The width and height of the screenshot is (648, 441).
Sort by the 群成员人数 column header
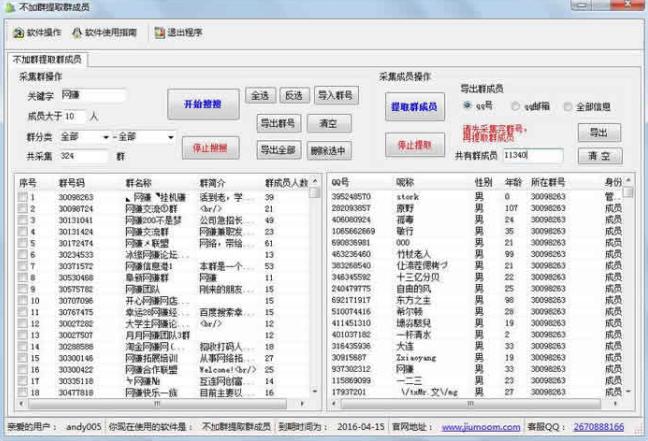tap(286, 183)
